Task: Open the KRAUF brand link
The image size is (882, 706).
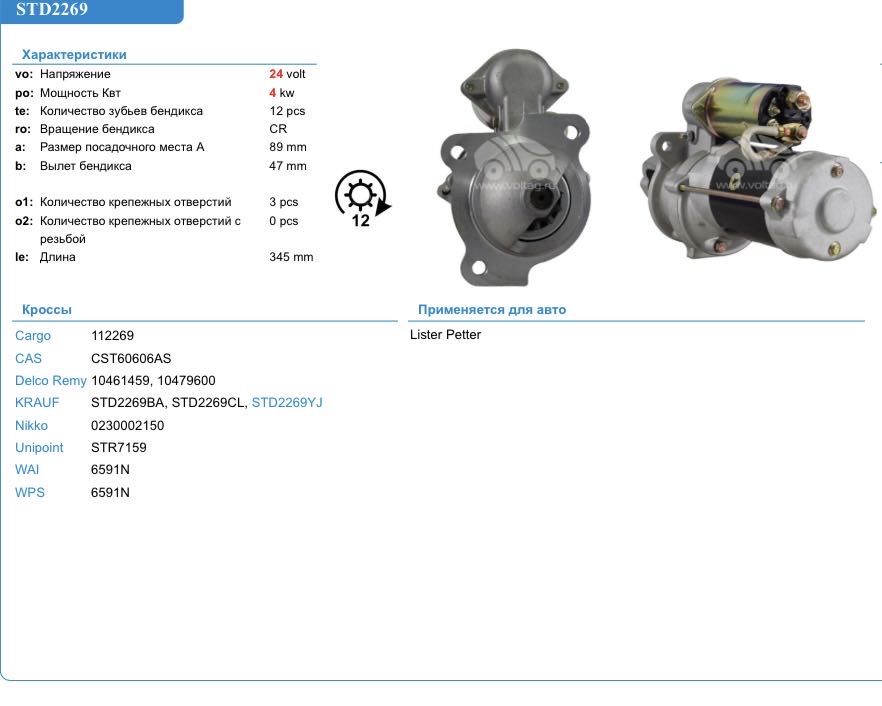Action: (x=37, y=403)
